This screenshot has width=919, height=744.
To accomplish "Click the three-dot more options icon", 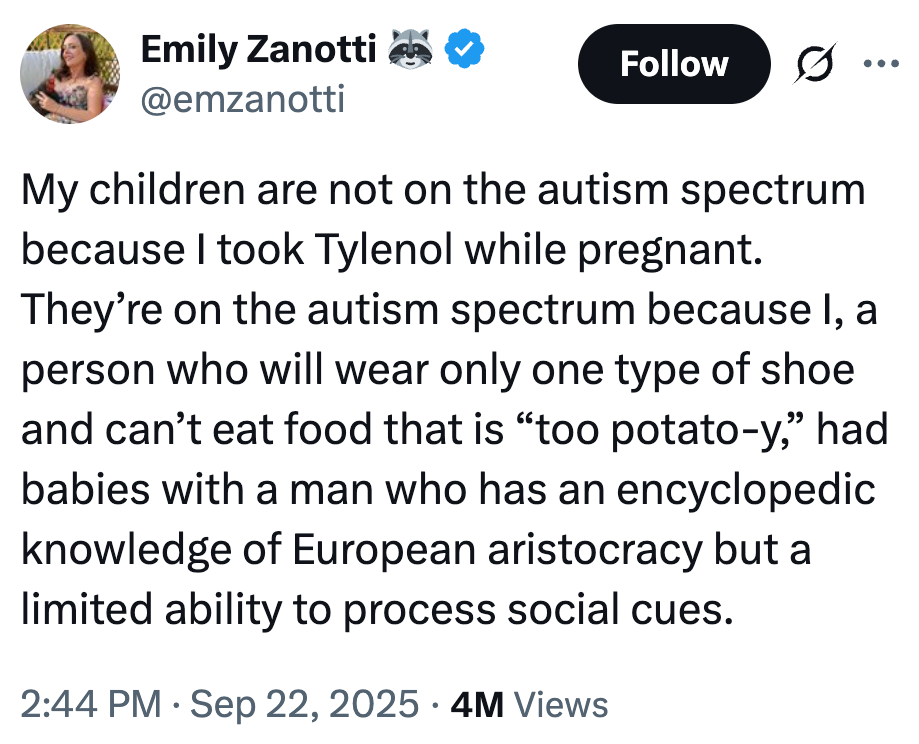I will [881, 63].
